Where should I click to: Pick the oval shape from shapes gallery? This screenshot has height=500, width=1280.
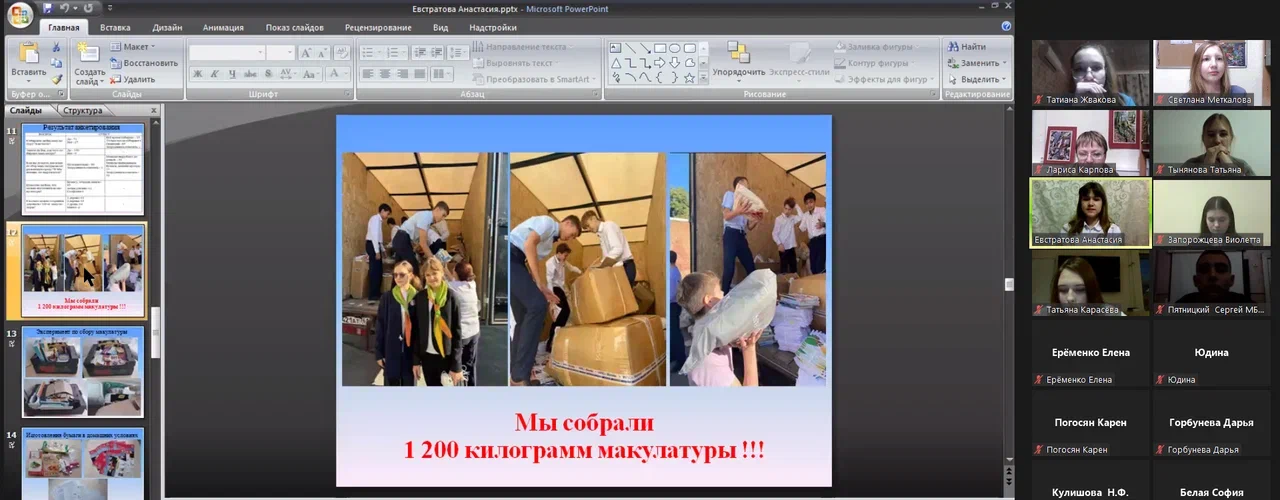coord(674,47)
